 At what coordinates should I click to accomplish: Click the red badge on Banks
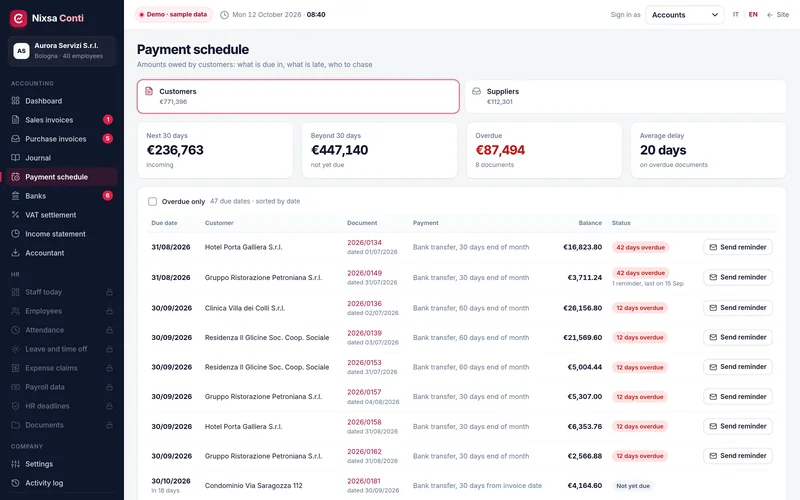click(x=108, y=195)
